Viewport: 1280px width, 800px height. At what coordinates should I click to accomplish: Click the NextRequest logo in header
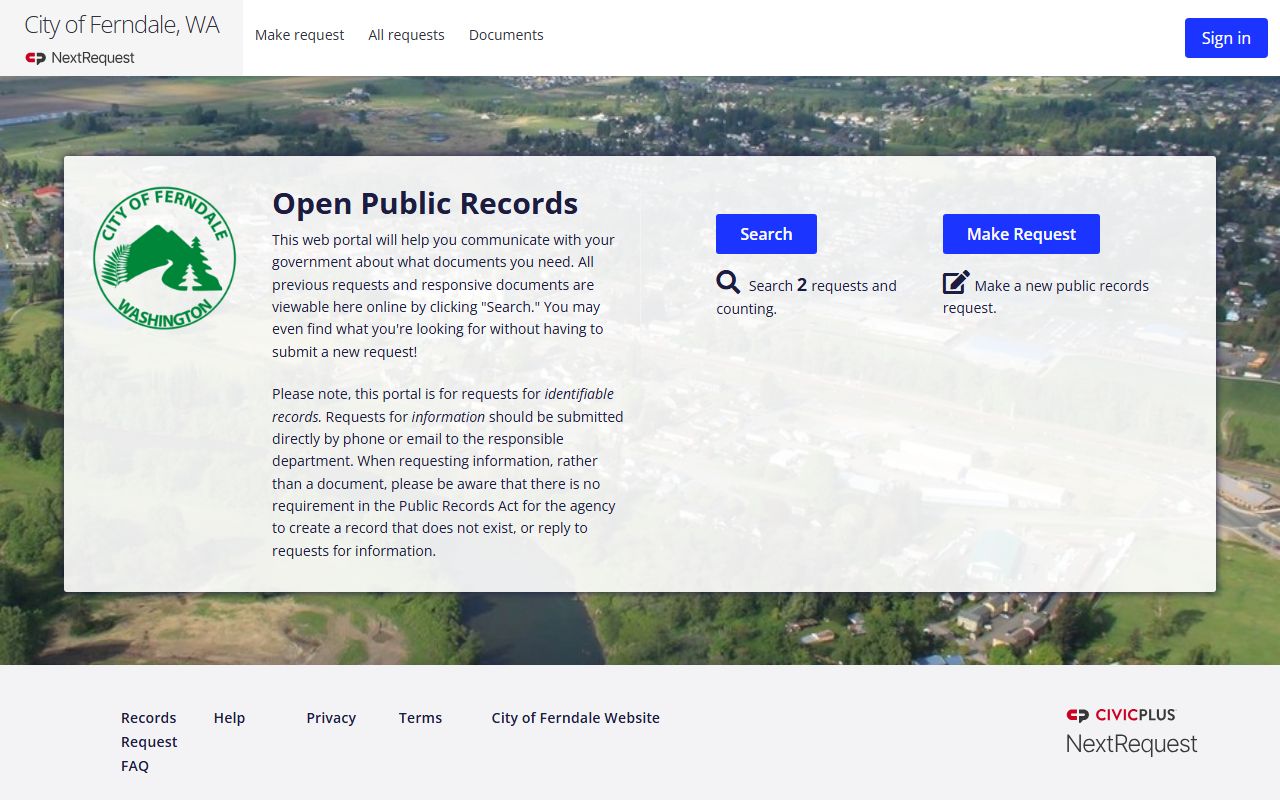coord(80,58)
